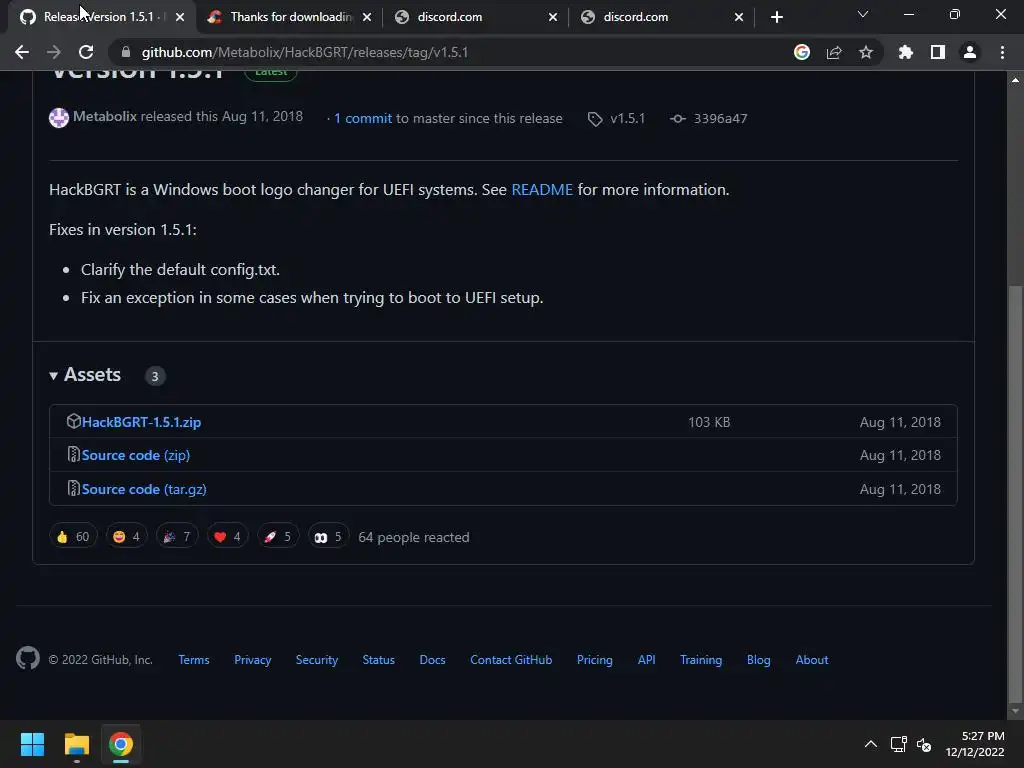1024x768 pixels.
Task: Open the Contact GitHub footer link
Action: pyautogui.click(x=511, y=660)
